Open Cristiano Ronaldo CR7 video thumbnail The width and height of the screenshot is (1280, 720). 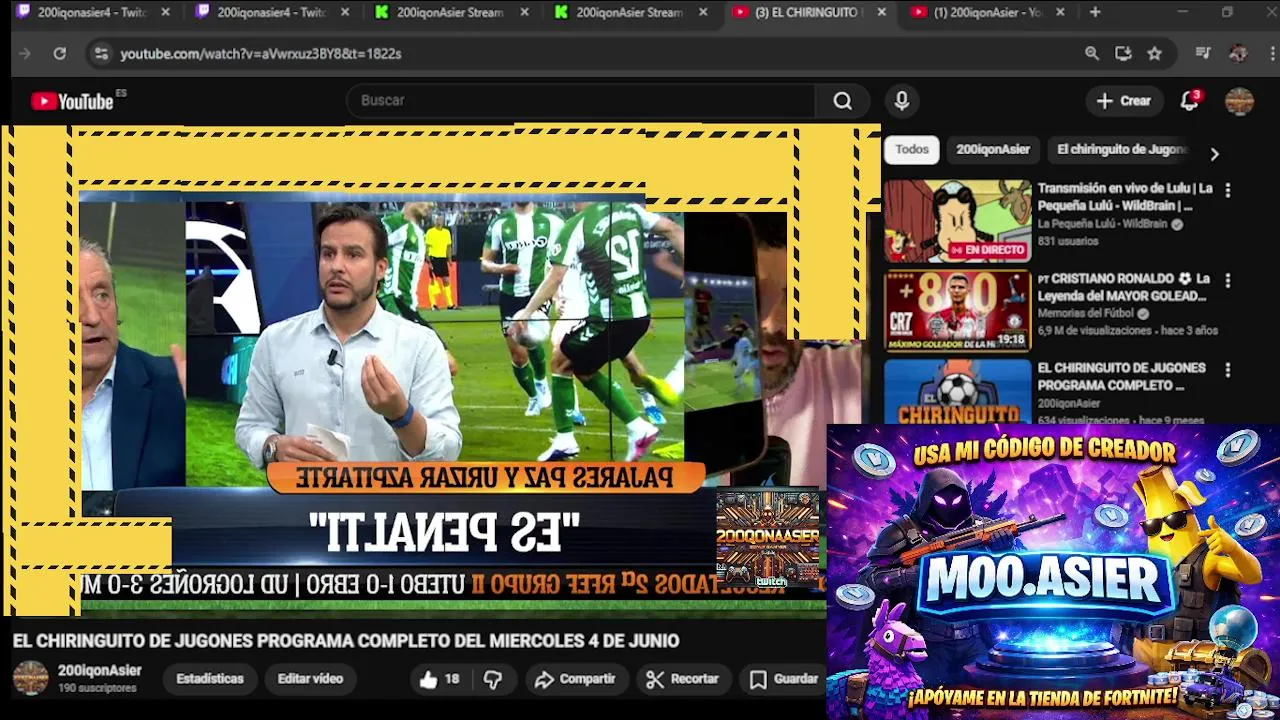(x=957, y=311)
